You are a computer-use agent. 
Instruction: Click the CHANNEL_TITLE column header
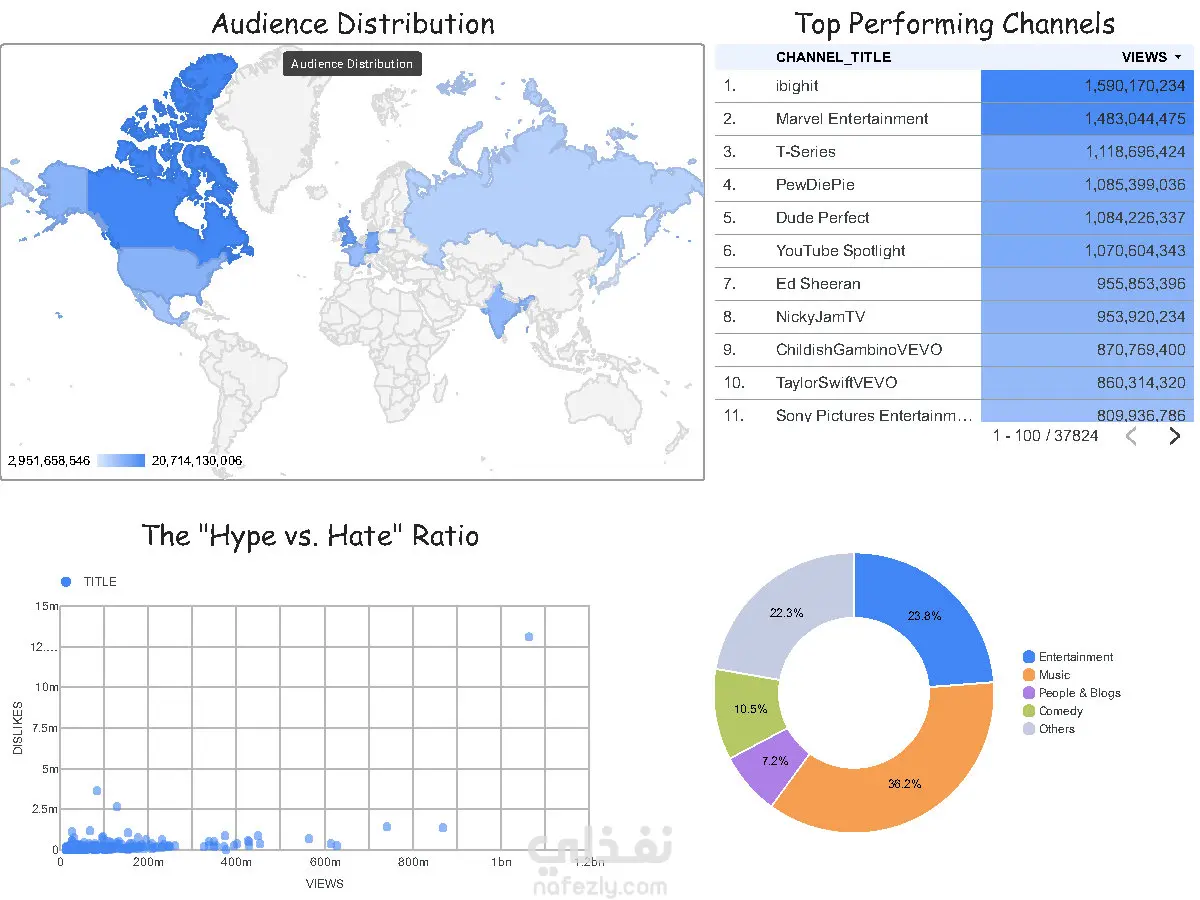coord(833,57)
